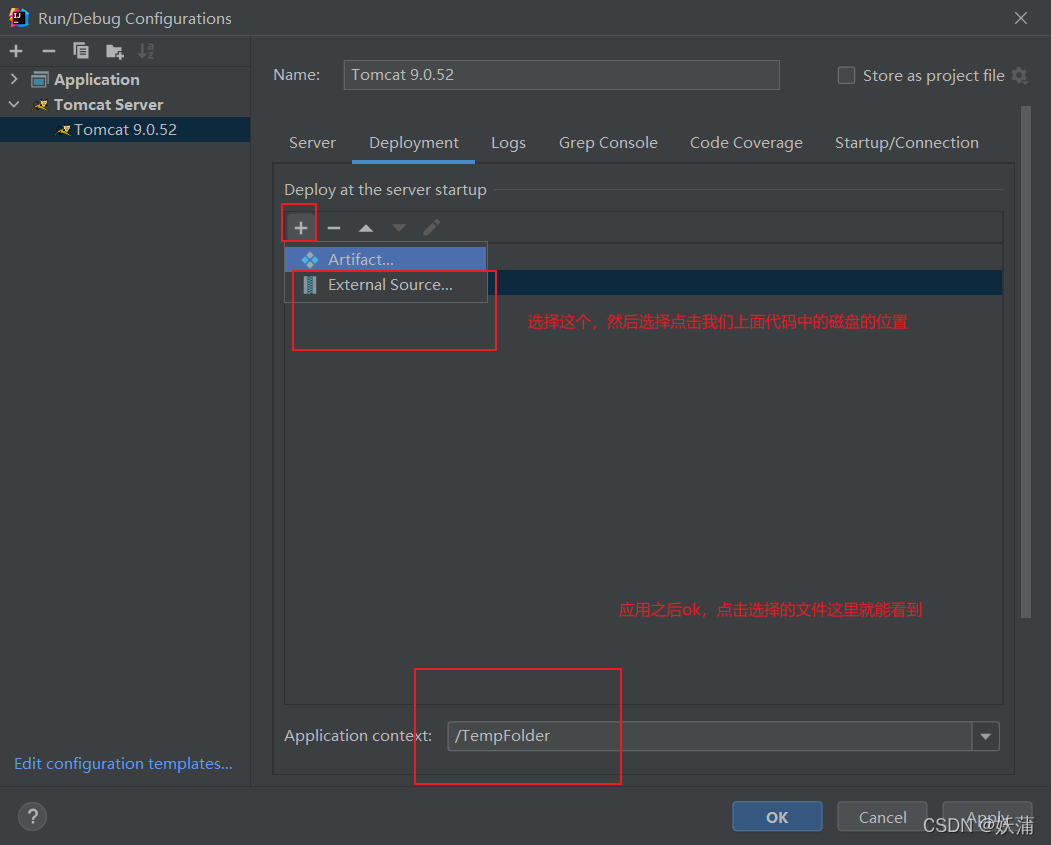The width and height of the screenshot is (1051, 845).
Task: Open help with question mark button
Action: pyautogui.click(x=32, y=816)
